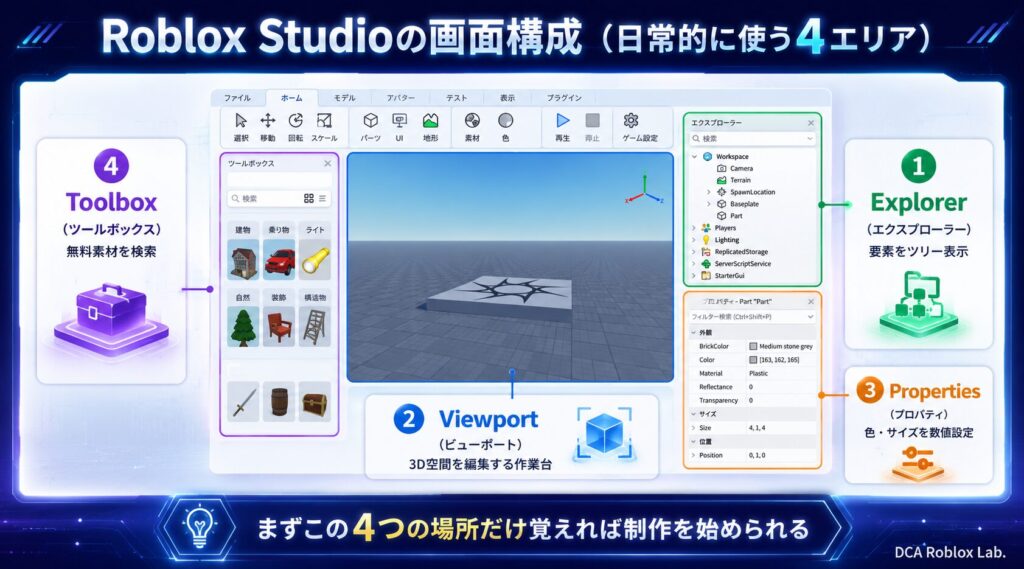Screen dimensions: 1024x569
Task: Select the pine tree model thumbnail
Action: [244, 326]
